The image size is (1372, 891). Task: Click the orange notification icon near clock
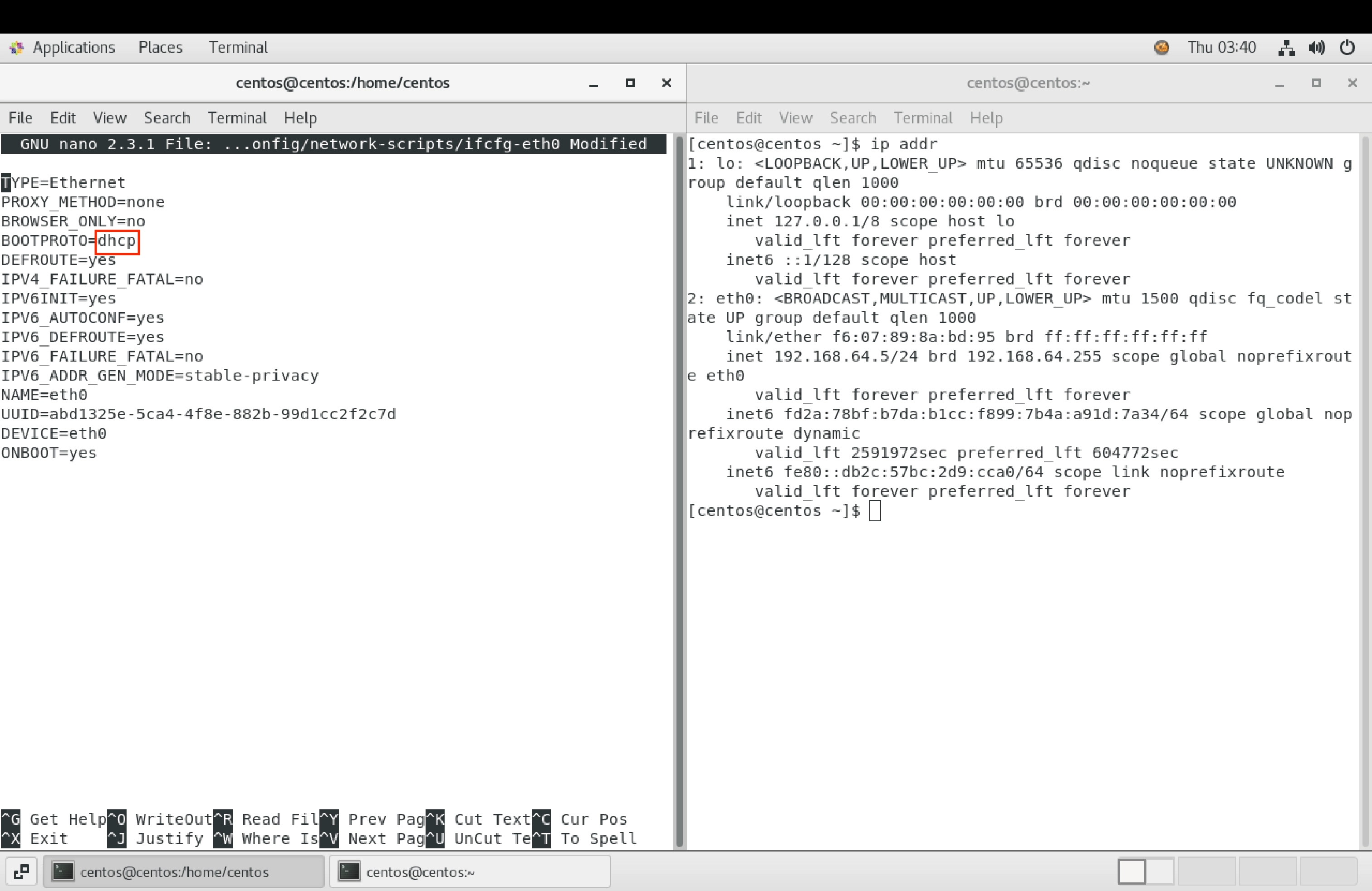(x=1161, y=47)
